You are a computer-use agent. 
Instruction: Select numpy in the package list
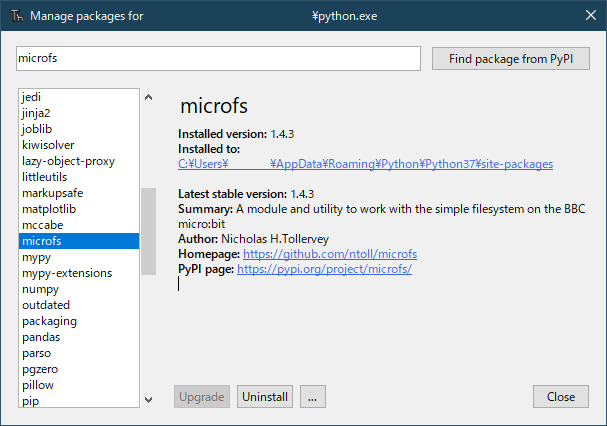tap(79, 289)
